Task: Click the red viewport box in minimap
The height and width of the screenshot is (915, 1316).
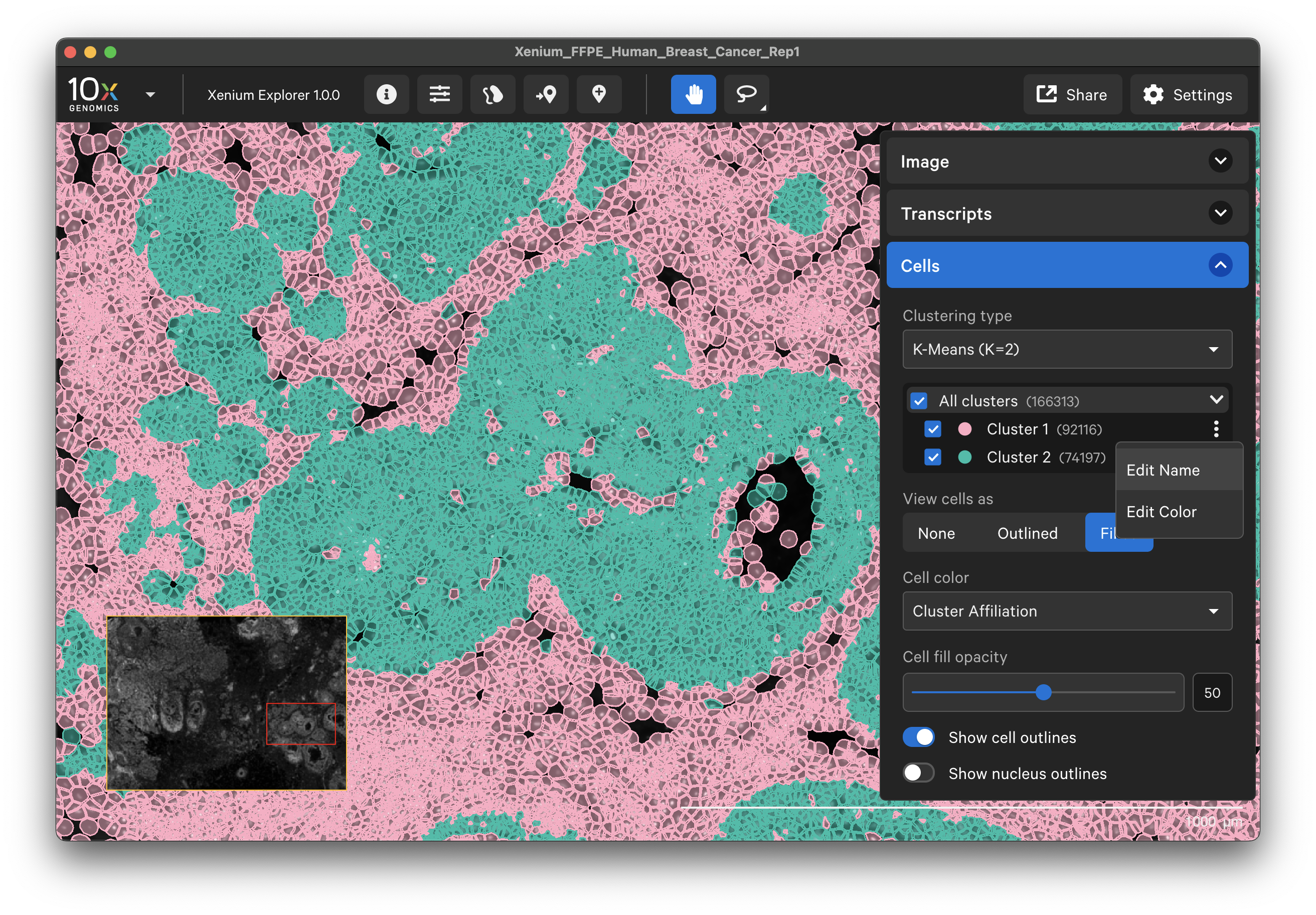Action: tap(301, 724)
